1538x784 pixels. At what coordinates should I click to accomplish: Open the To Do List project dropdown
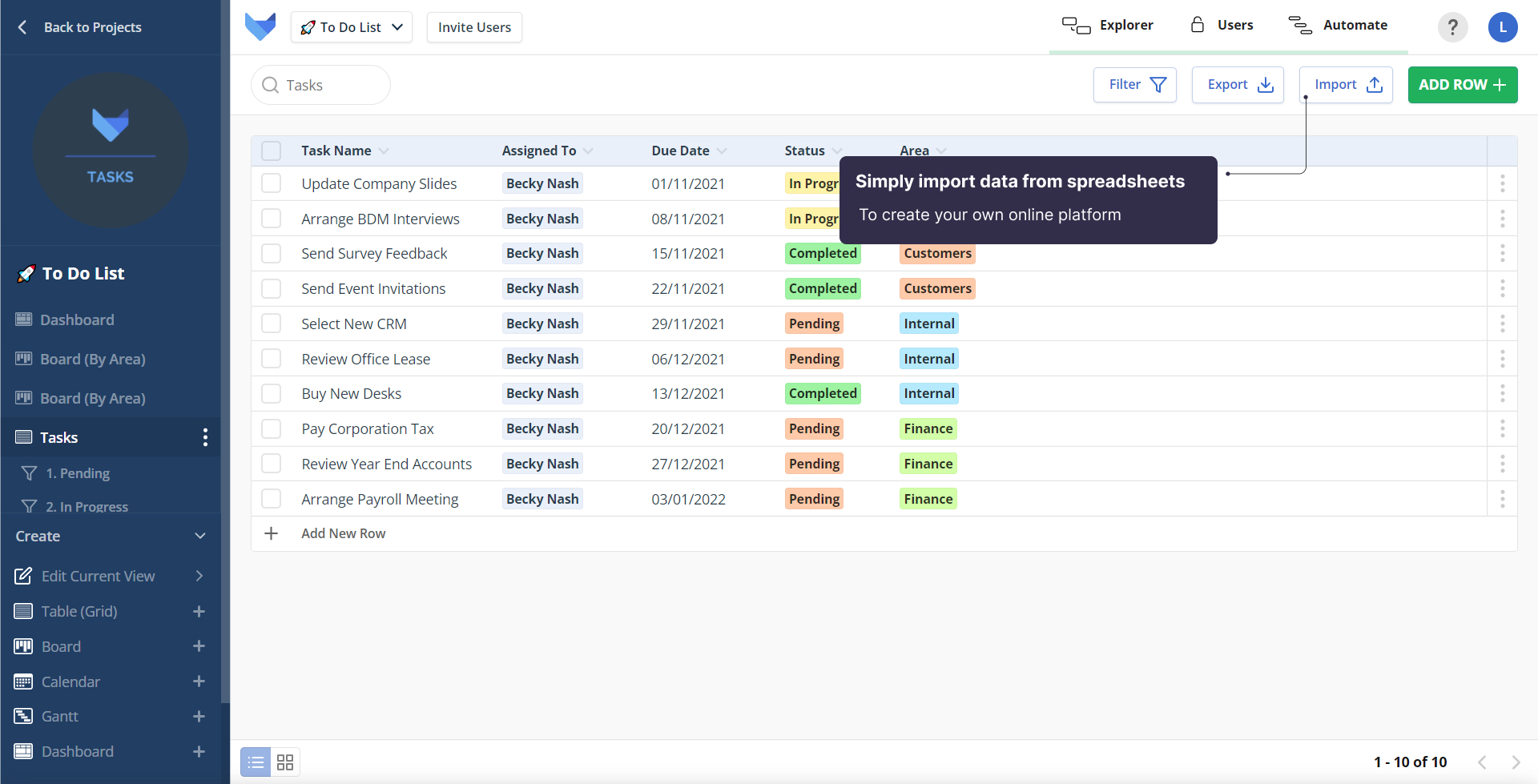[352, 27]
